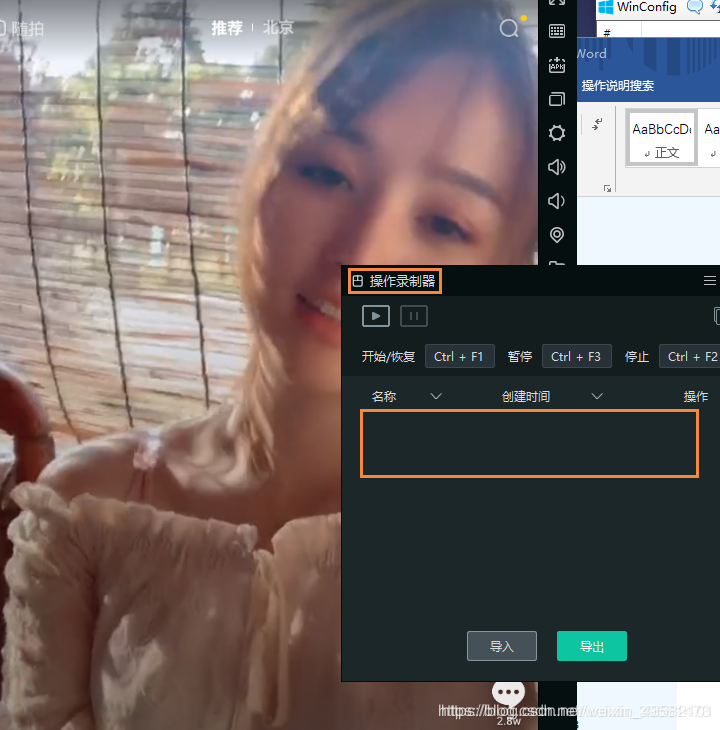The image size is (720, 730).
Task: Open the comment bubble icon on the video
Action: pyautogui.click(x=508, y=693)
